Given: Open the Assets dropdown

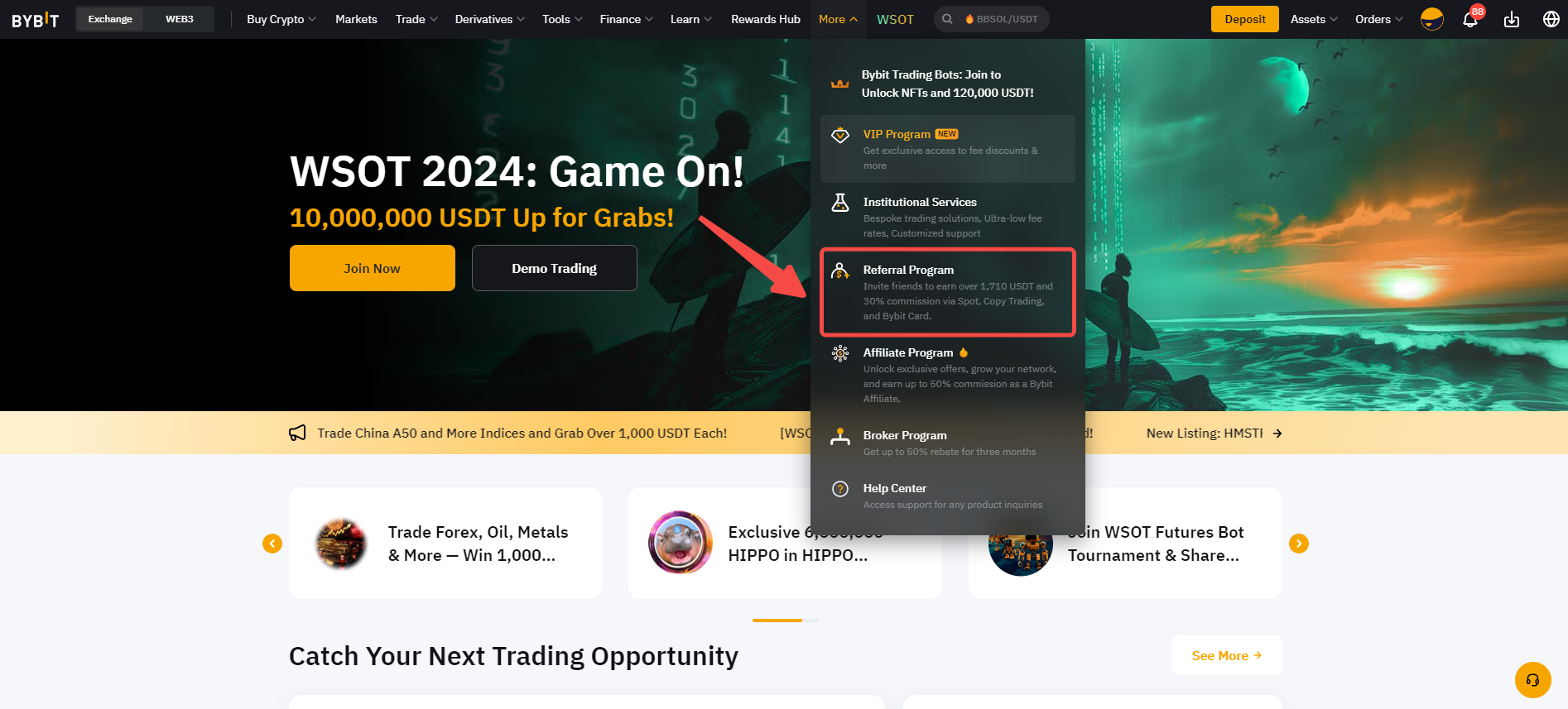Looking at the screenshot, I should pyautogui.click(x=1314, y=19).
